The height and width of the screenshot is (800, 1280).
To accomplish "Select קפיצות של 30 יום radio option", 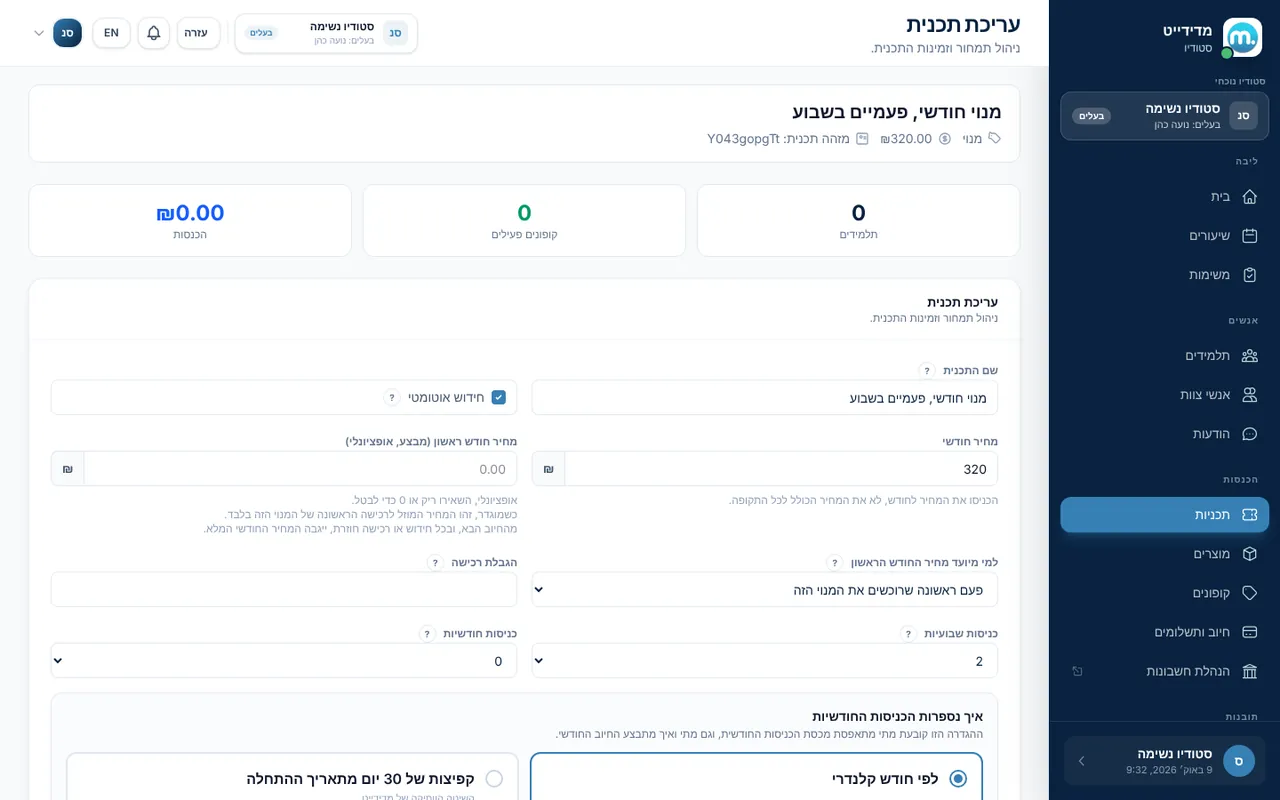I will (494, 778).
